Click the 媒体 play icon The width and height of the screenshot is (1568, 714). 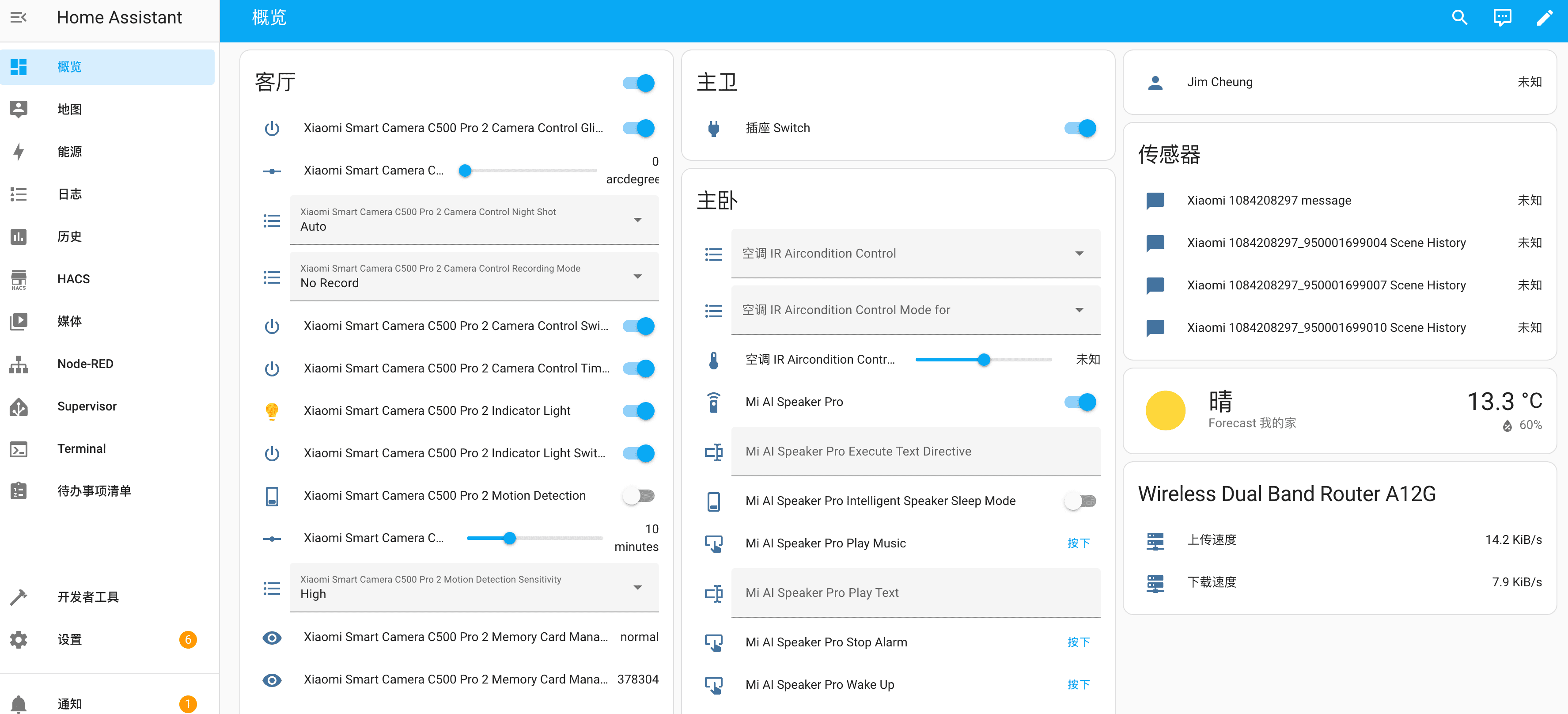[19, 321]
